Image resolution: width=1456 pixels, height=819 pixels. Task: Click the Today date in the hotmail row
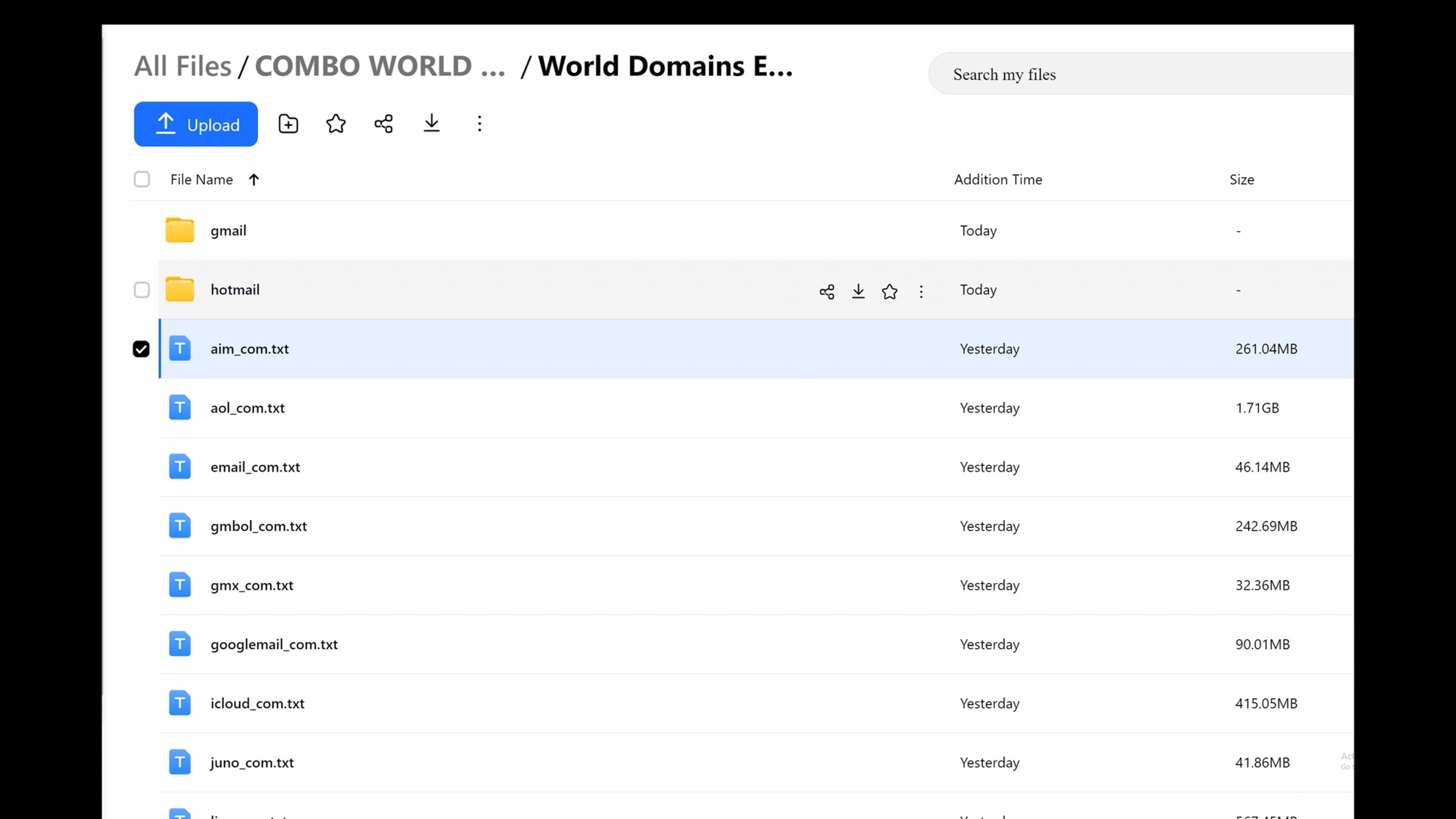tap(978, 290)
